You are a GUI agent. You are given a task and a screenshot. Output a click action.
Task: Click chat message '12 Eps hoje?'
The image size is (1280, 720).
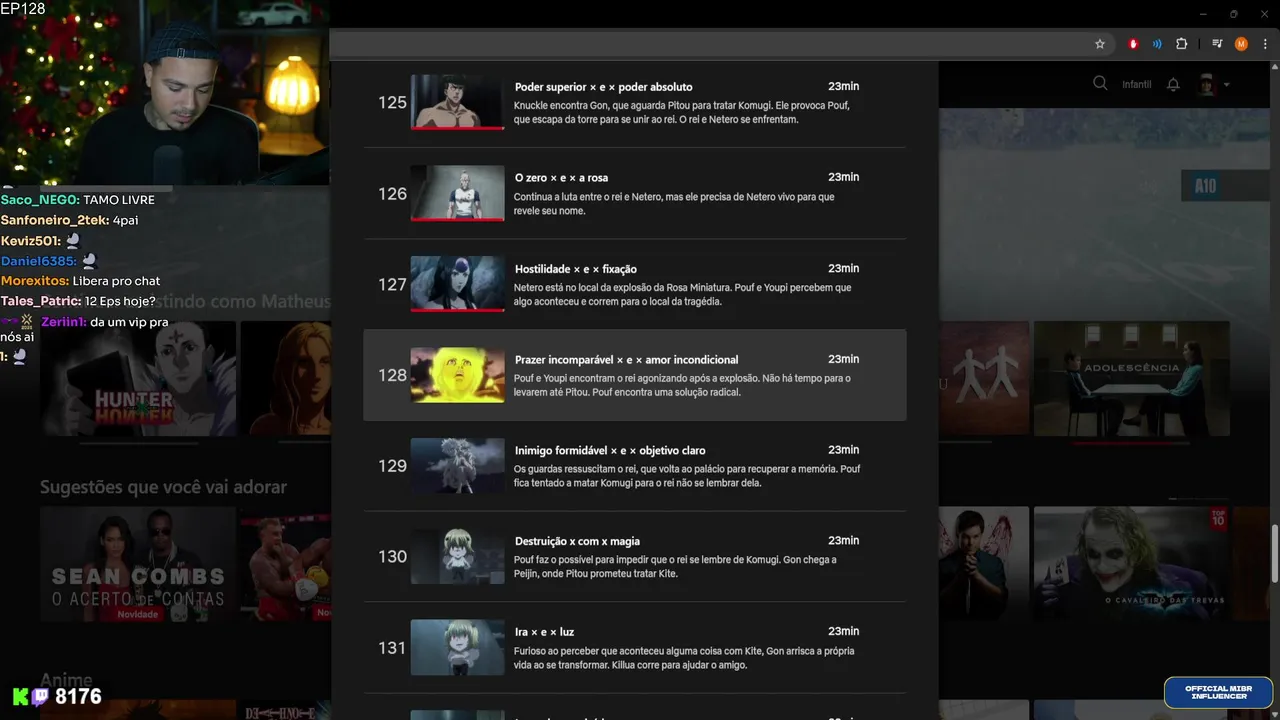click(119, 301)
